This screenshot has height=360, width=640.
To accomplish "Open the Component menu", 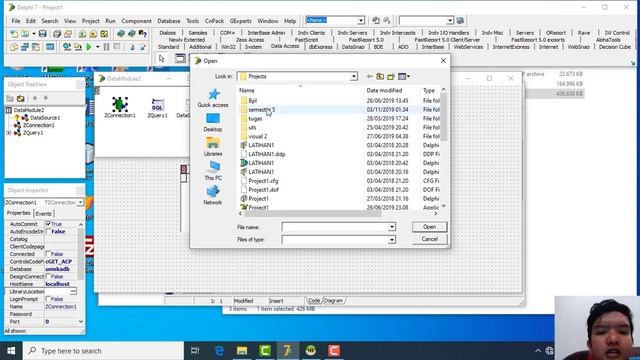I will 136,21.
